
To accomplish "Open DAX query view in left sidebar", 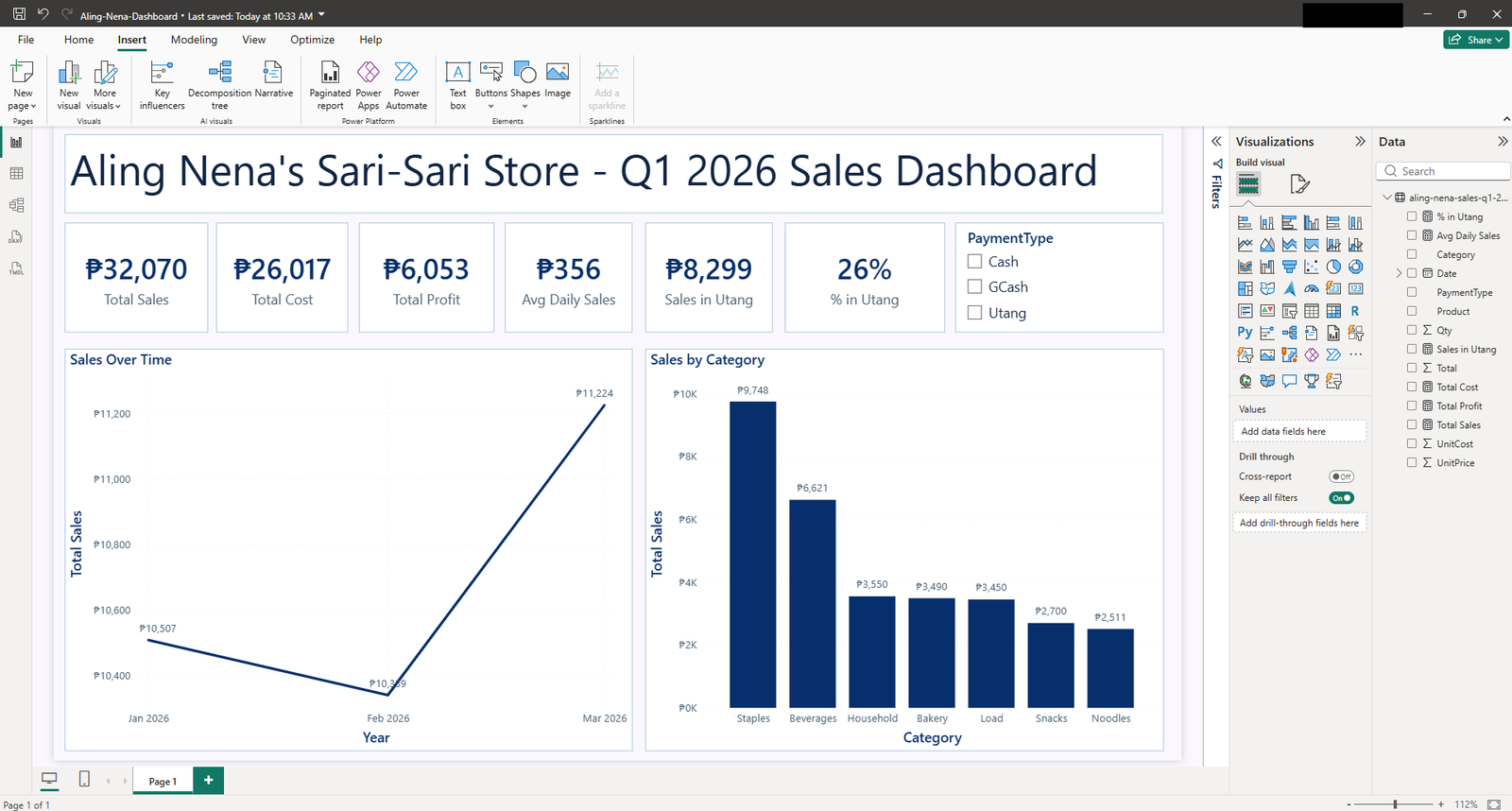I will (16, 237).
